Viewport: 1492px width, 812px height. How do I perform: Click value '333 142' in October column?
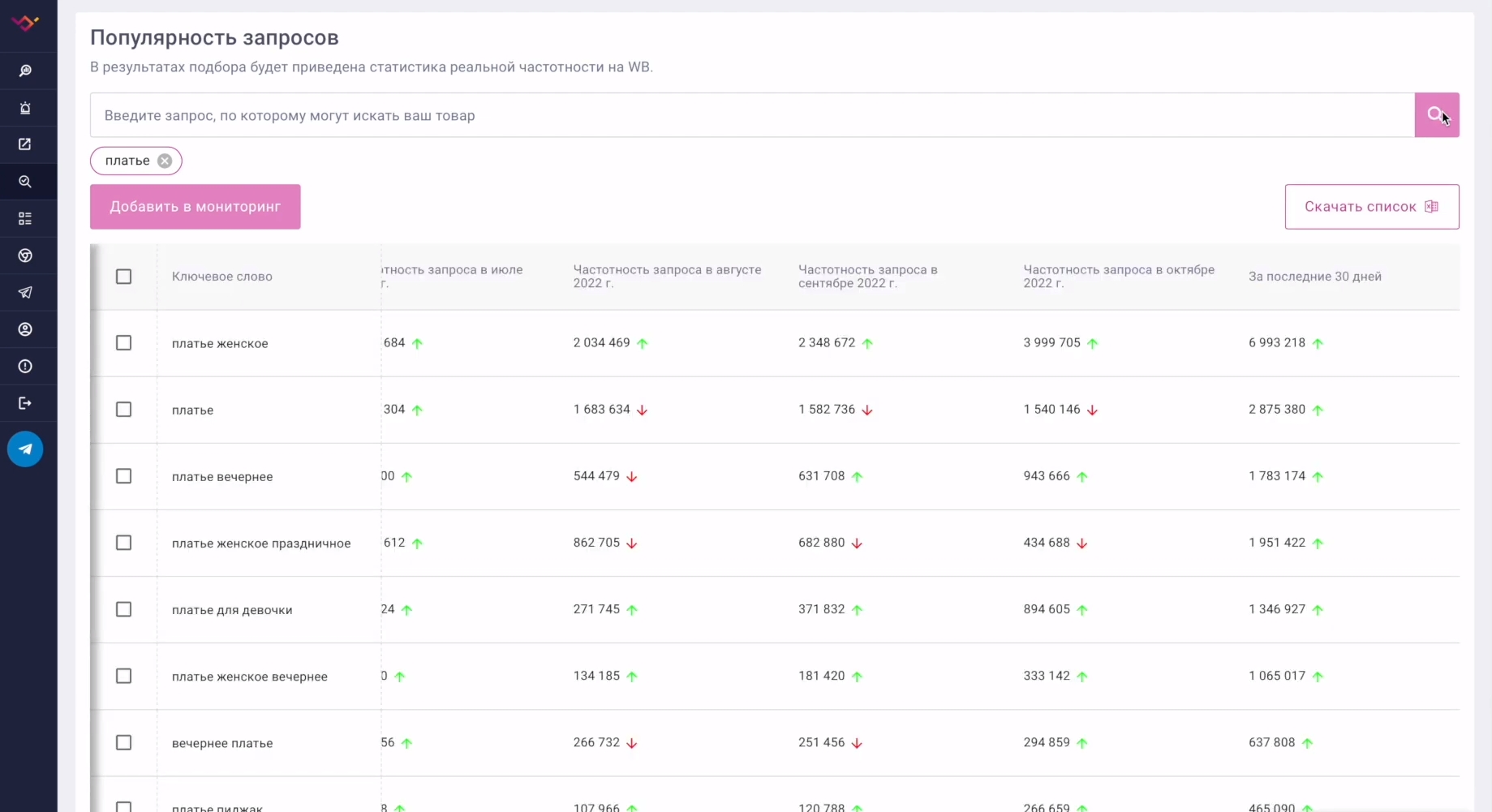1047,676
